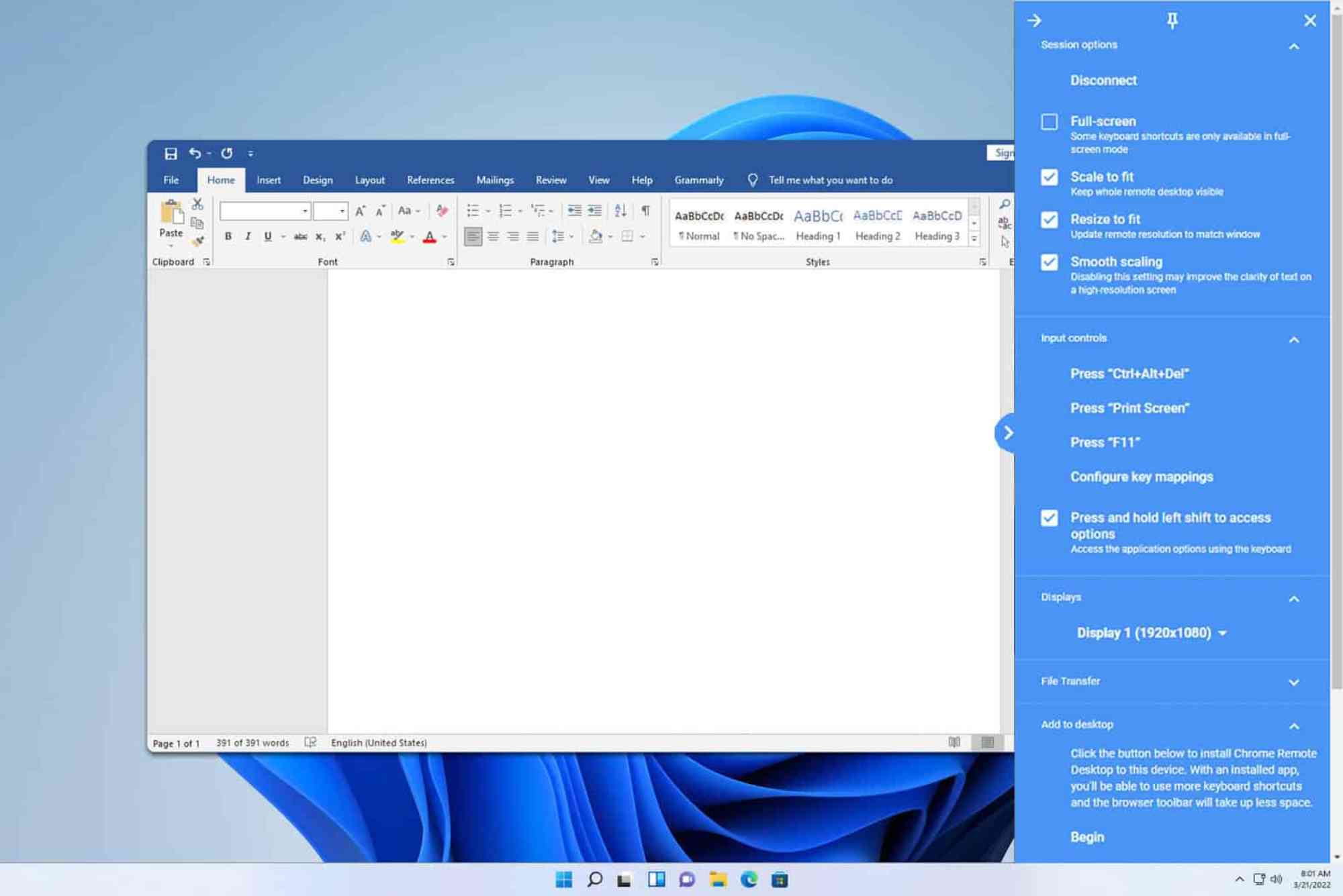Switch to the Design ribbon tab
Image resolution: width=1343 pixels, height=896 pixels.
[x=318, y=180]
